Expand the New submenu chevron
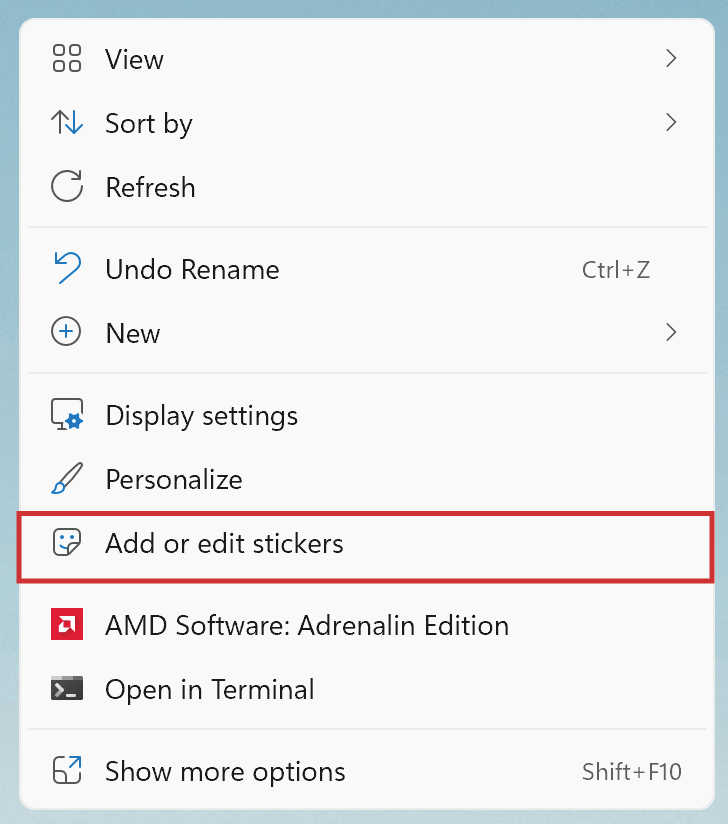 (x=671, y=332)
